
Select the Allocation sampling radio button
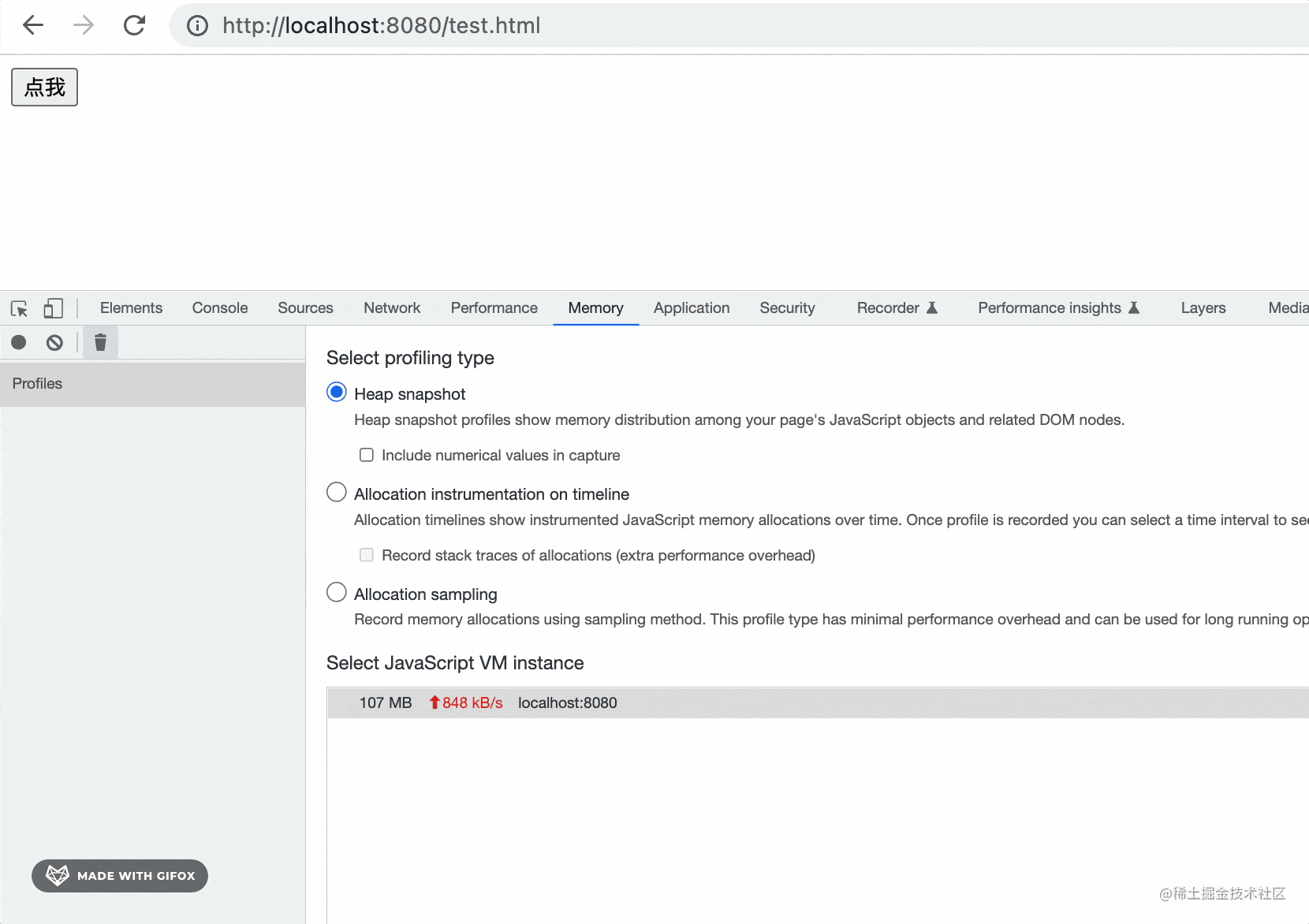(x=337, y=593)
